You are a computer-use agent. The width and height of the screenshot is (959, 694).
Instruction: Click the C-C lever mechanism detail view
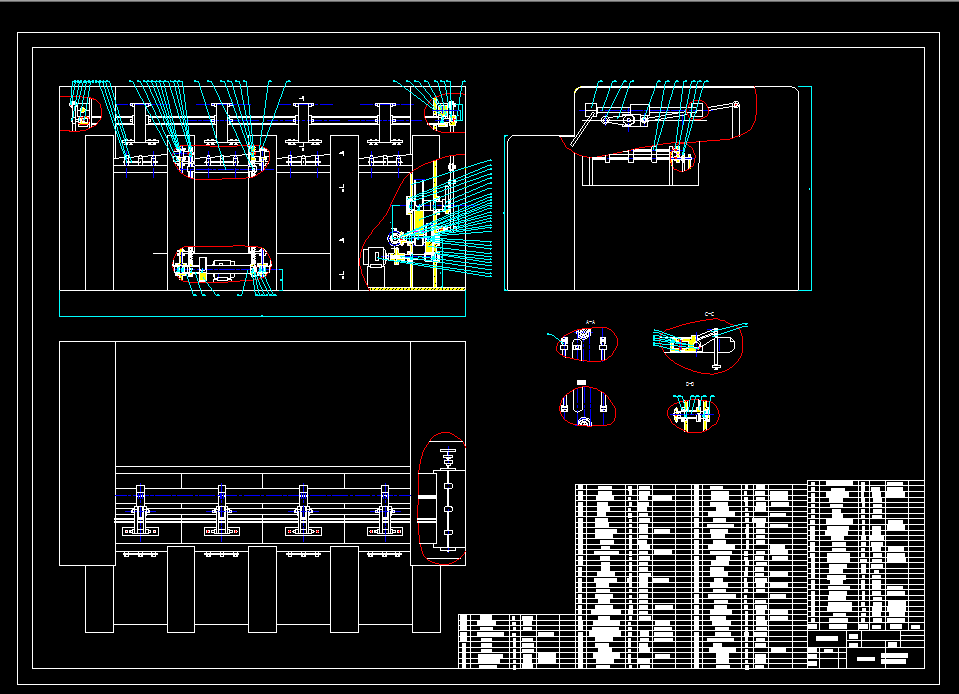click(x=703, y=346)
